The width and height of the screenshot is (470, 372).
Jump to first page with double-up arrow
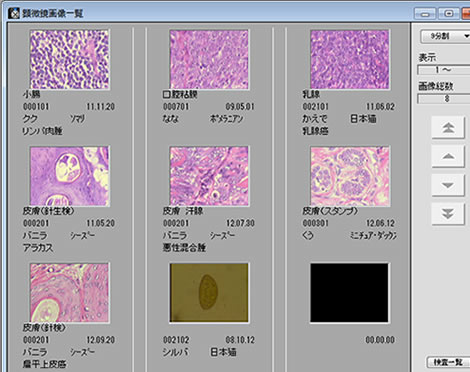[x=448, y=127]
